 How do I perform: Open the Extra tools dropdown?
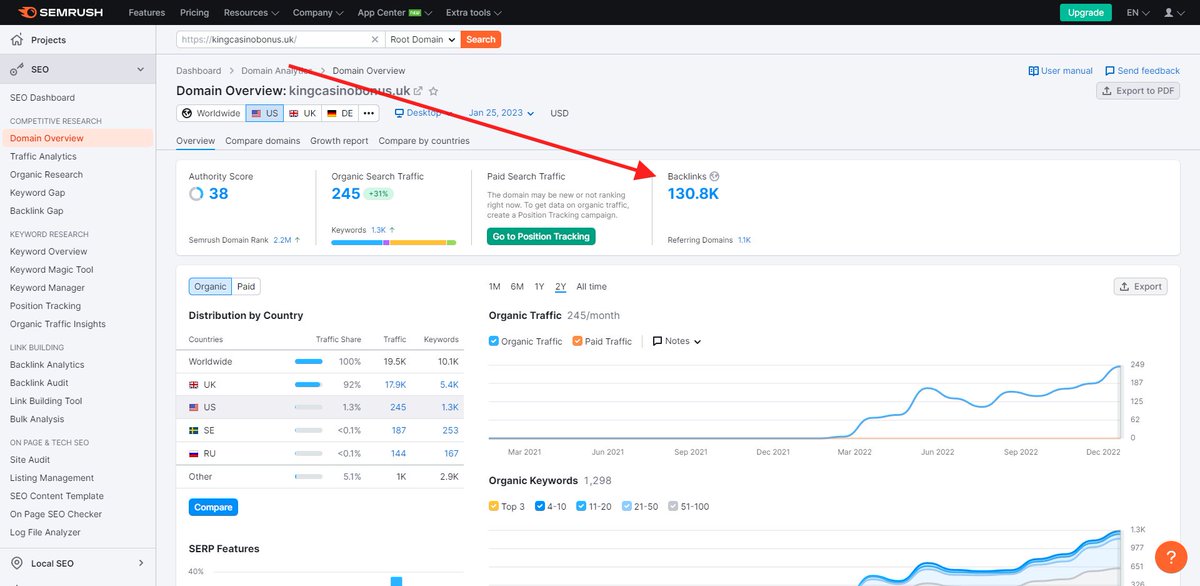(x=474, y=12)
